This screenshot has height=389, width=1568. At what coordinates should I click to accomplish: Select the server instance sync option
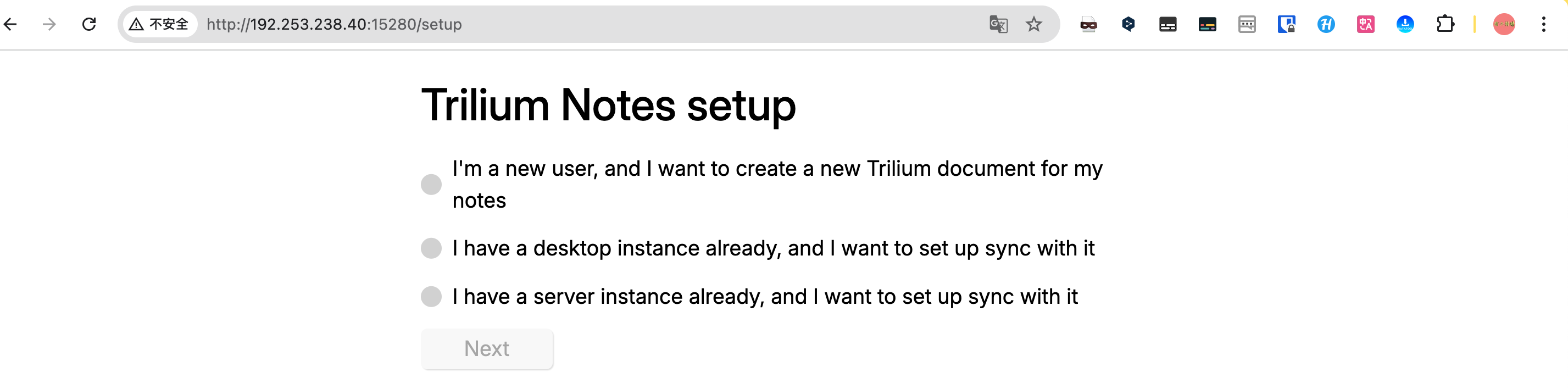click(x=431, y=297)
